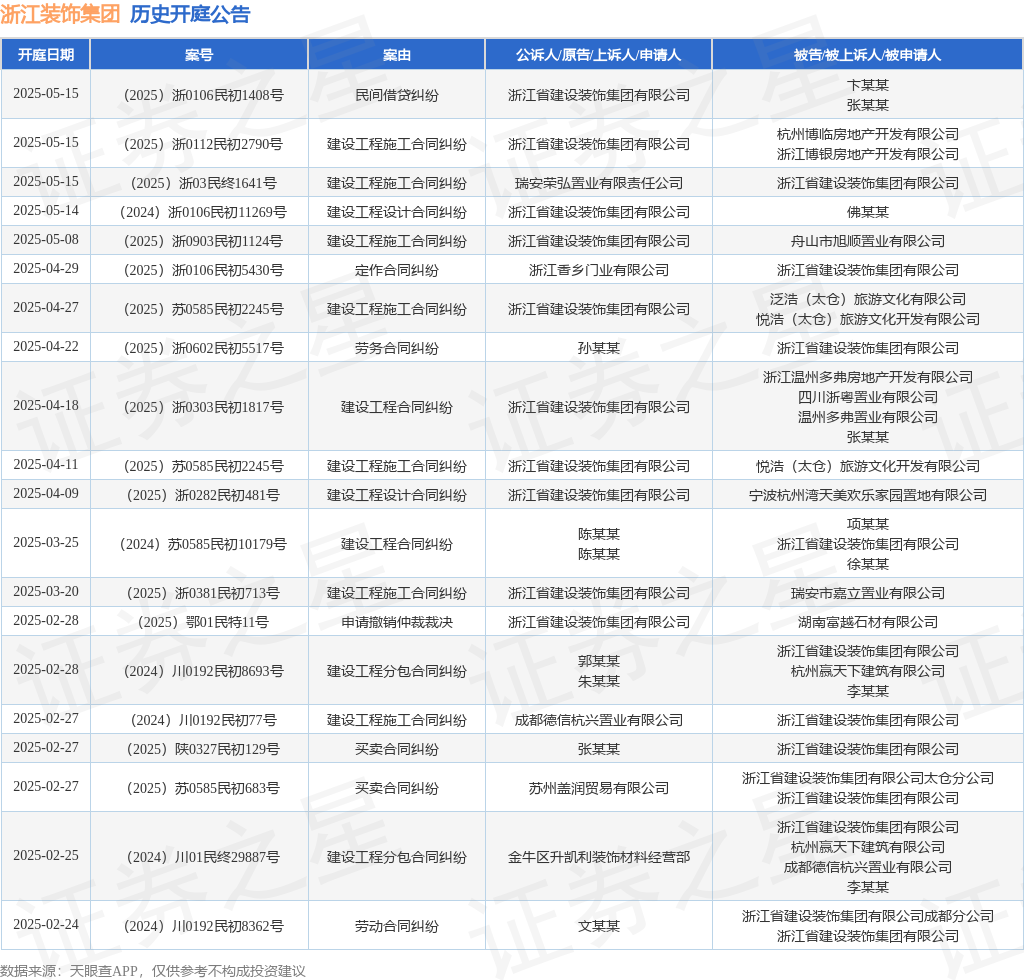Screen dimensions: 1024x980
Task: Select the 定作合同纠纷 cause cell
Action: pyautogui.click(x=396, y=270)
